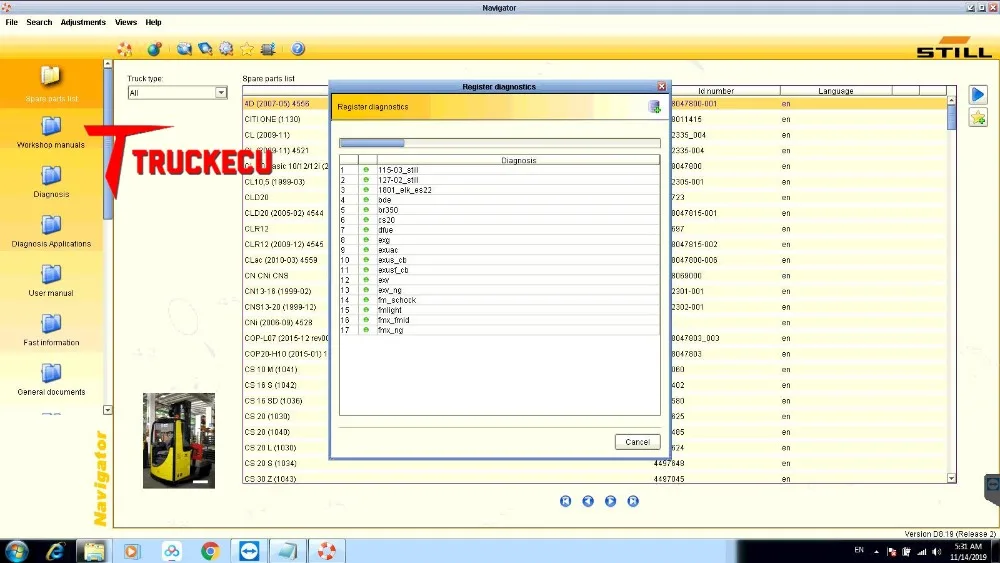Screen dimensions: 1000x563
Task: Click the lifebuoy icon in the toolbar
Action: 125,49
